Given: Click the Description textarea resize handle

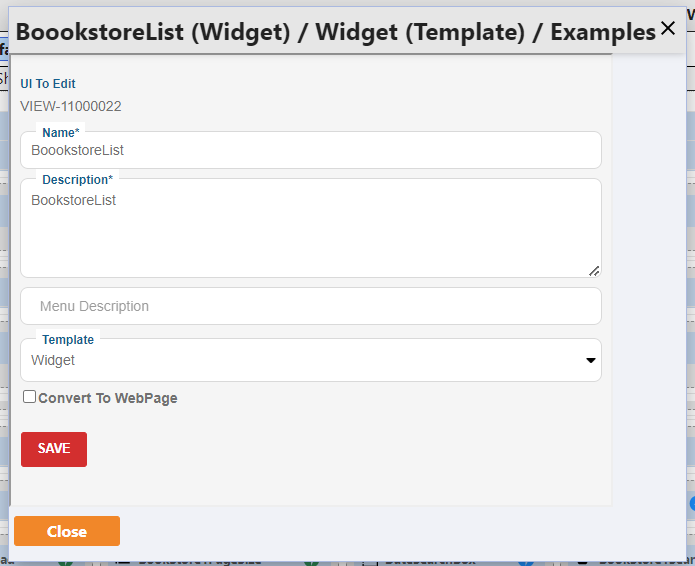Looking at the screenshot, I should point(594,271).
